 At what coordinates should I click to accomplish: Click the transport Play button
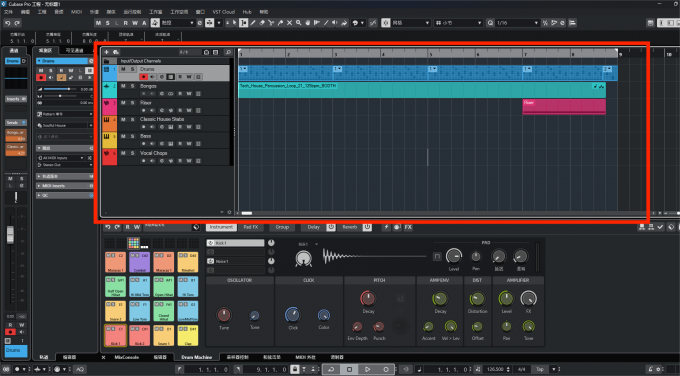[367, 369]
